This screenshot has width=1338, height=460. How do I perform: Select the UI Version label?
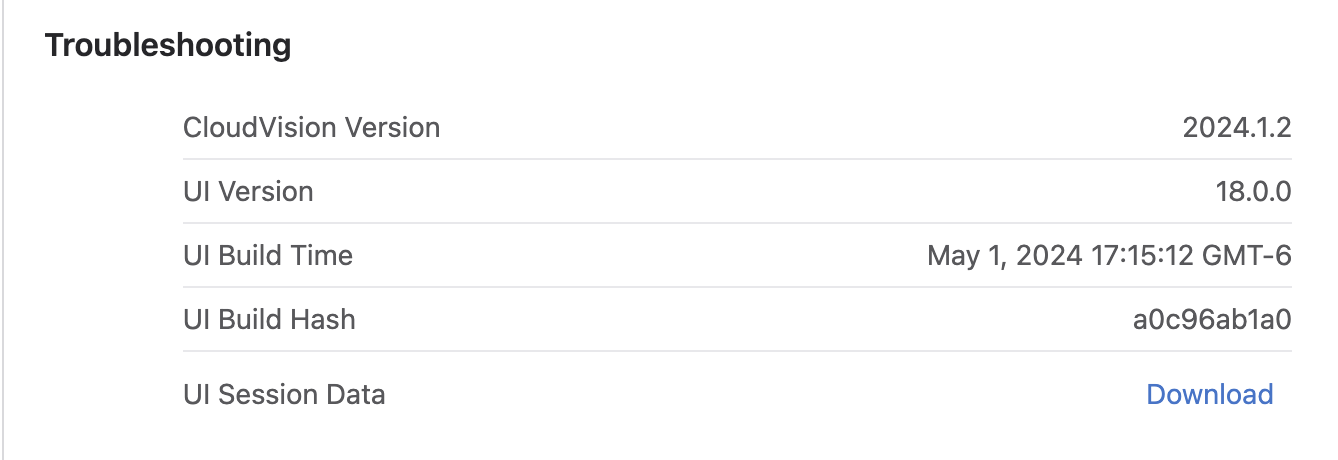248,192
